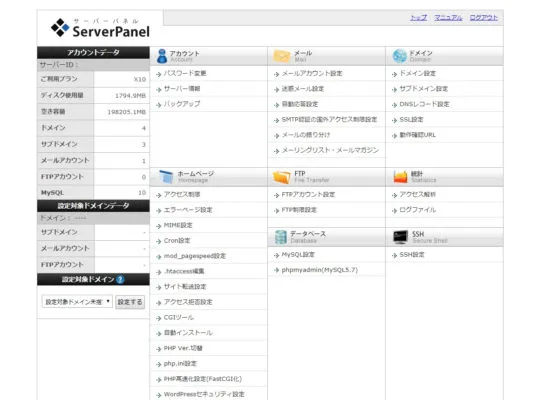Open Cron設定
The width and height of the screenshot is (538, 400).
(x=177, y=240)
